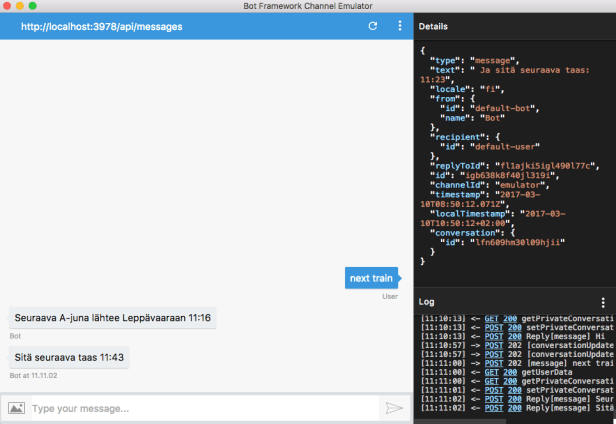Open the address bar kebab menu
Screen dimensions: 616x424
[400, 26]
